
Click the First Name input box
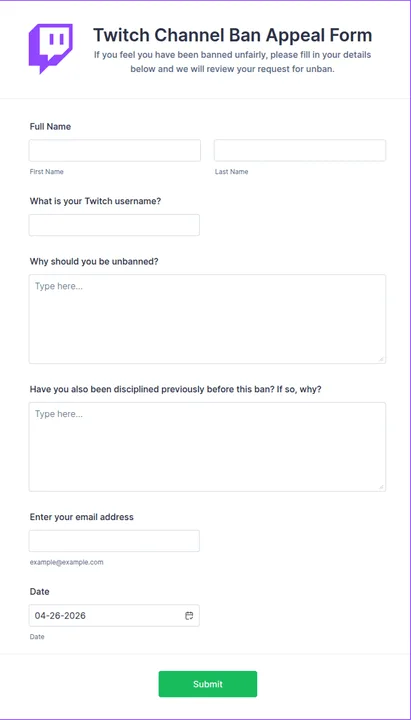coord(115,151)
